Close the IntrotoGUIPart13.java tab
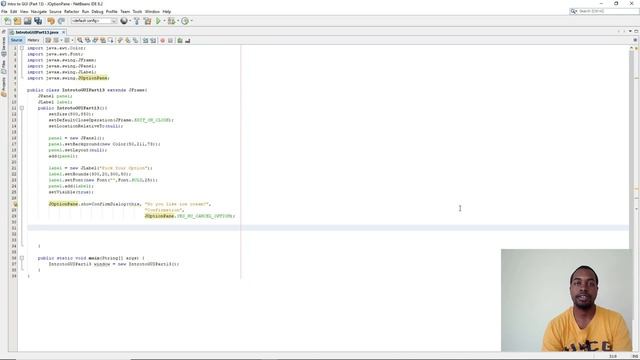Screen dimensions: 640x360 click(64, 32)
